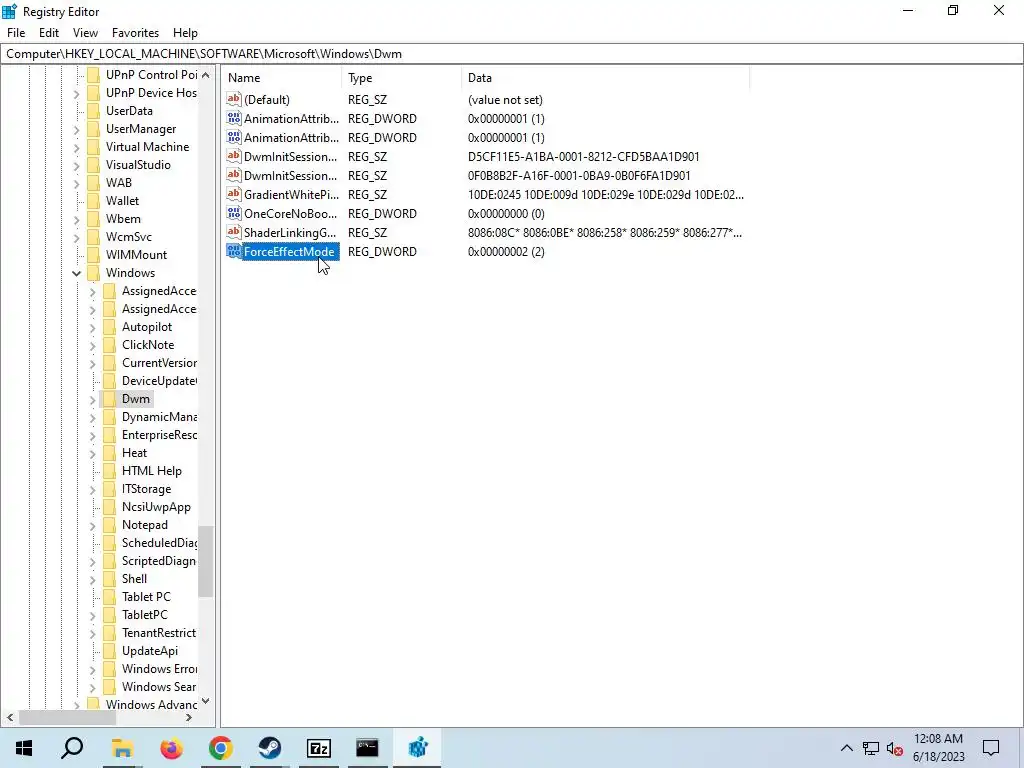Select the ForceEffectMode value name

(x=289, y=251)
